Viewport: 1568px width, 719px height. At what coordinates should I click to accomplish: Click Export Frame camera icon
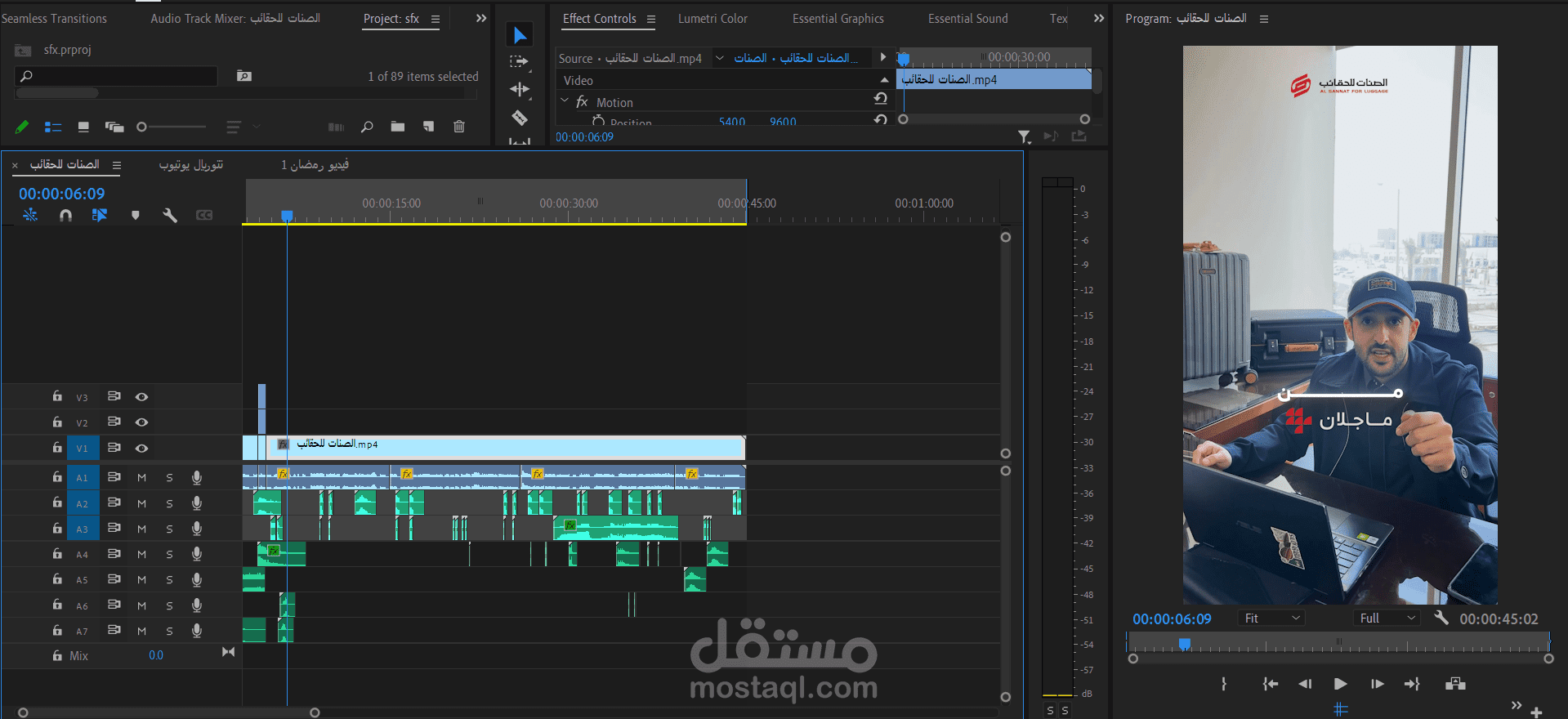click(x=1455, y=684)
